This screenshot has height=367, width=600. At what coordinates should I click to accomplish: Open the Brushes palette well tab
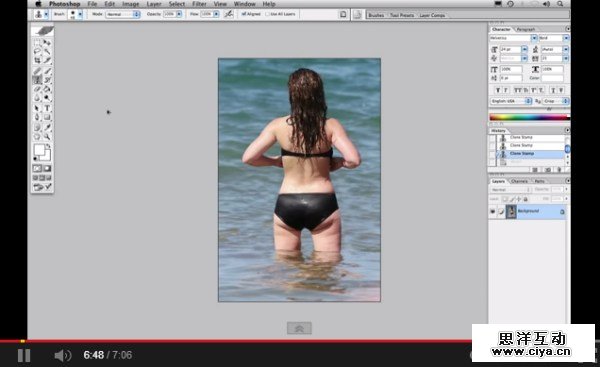tap(376, 15)
